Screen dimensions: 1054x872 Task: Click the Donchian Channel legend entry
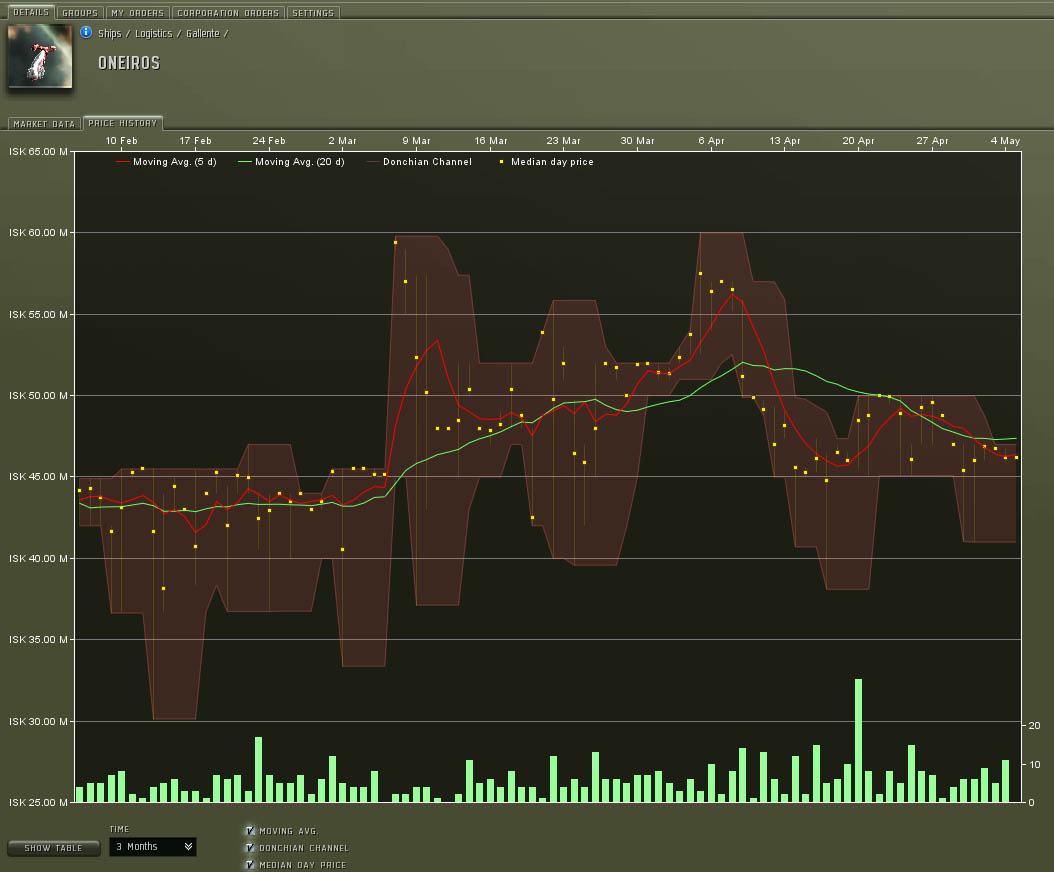click(427, 162)
